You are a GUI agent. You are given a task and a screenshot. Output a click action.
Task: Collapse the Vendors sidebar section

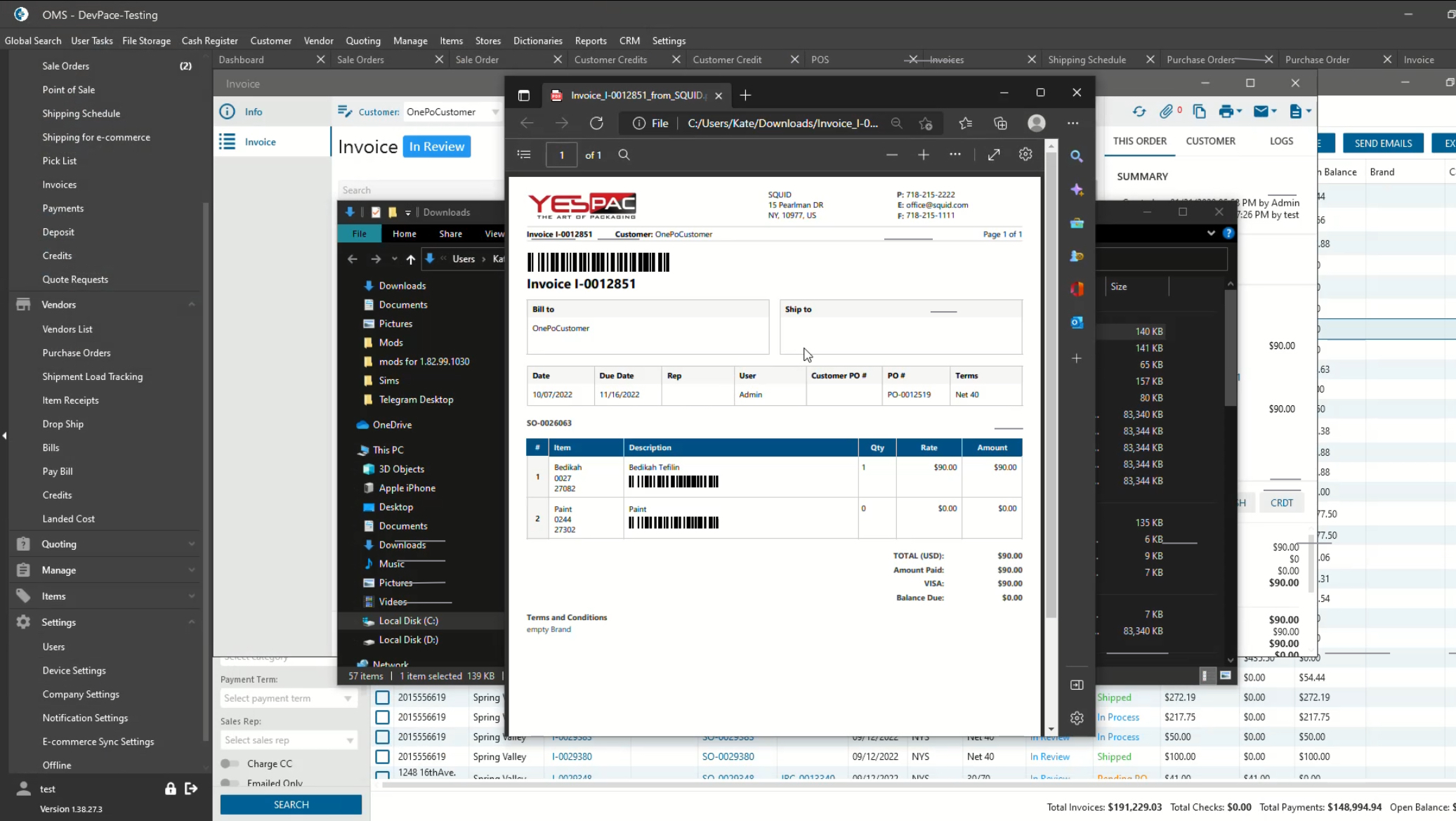(x=191, y=304)
